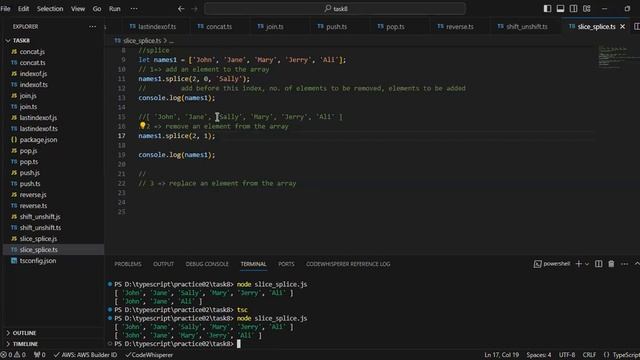640x360 pixels.
Task: Open the Go menu
Action: pyautogui.click(x=97, y=9)
